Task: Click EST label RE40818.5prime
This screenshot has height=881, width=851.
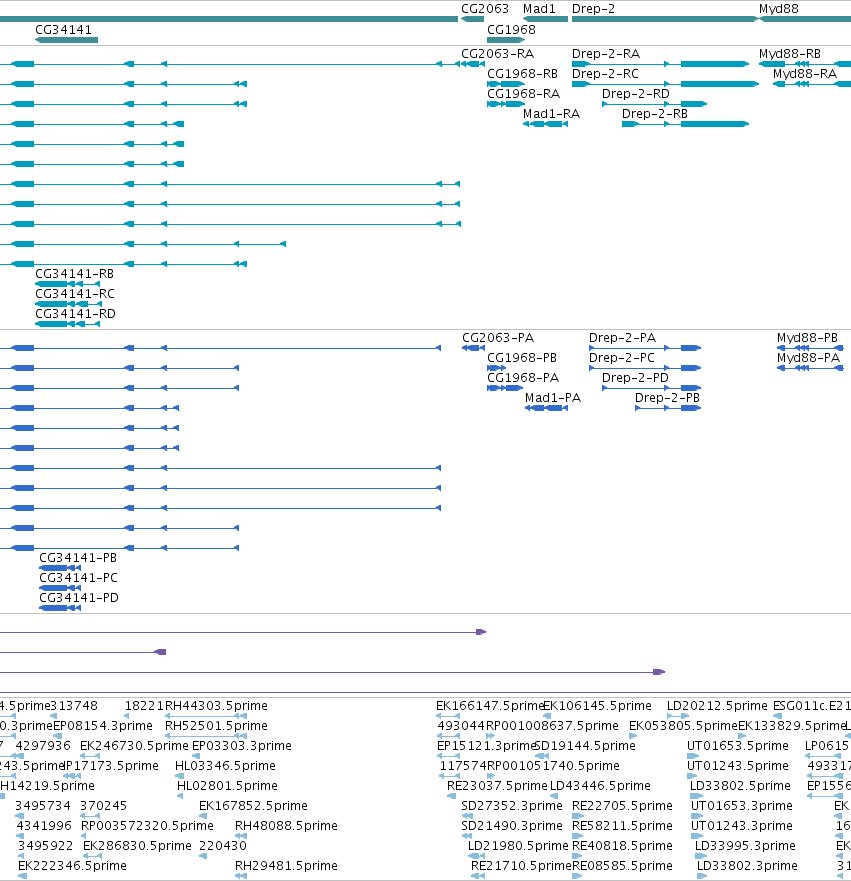Action: pyautogui.click(x=622, y=846)
